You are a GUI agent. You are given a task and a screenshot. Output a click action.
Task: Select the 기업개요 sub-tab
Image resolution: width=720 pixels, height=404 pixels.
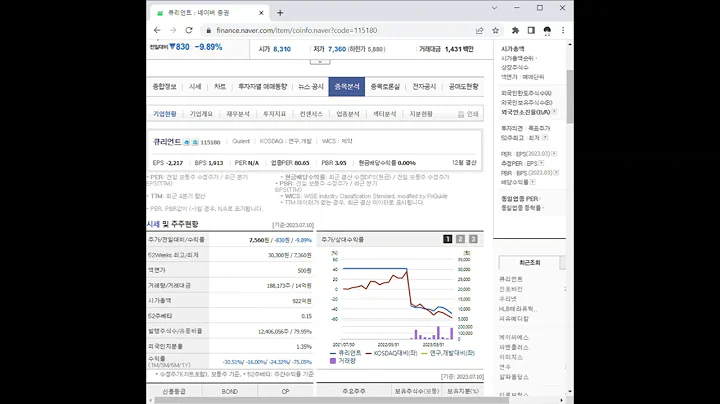click(201, 114)
